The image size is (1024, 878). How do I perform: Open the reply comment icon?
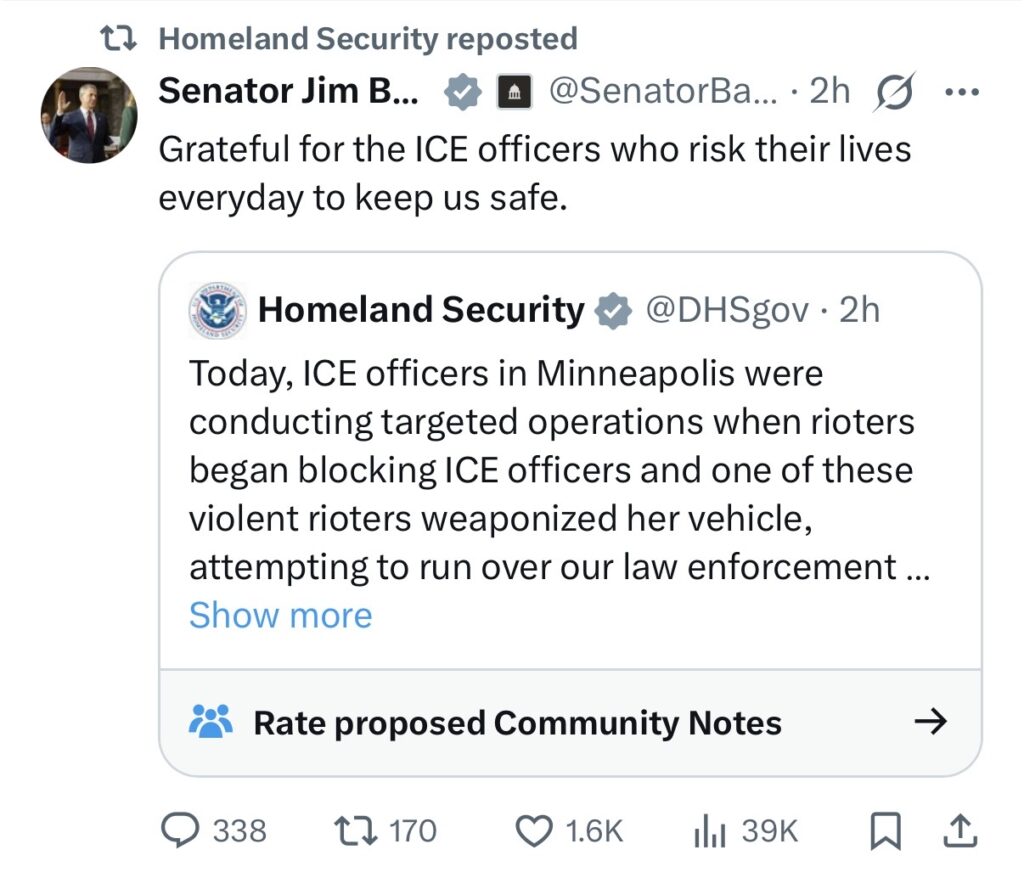[x=184, y=830]
